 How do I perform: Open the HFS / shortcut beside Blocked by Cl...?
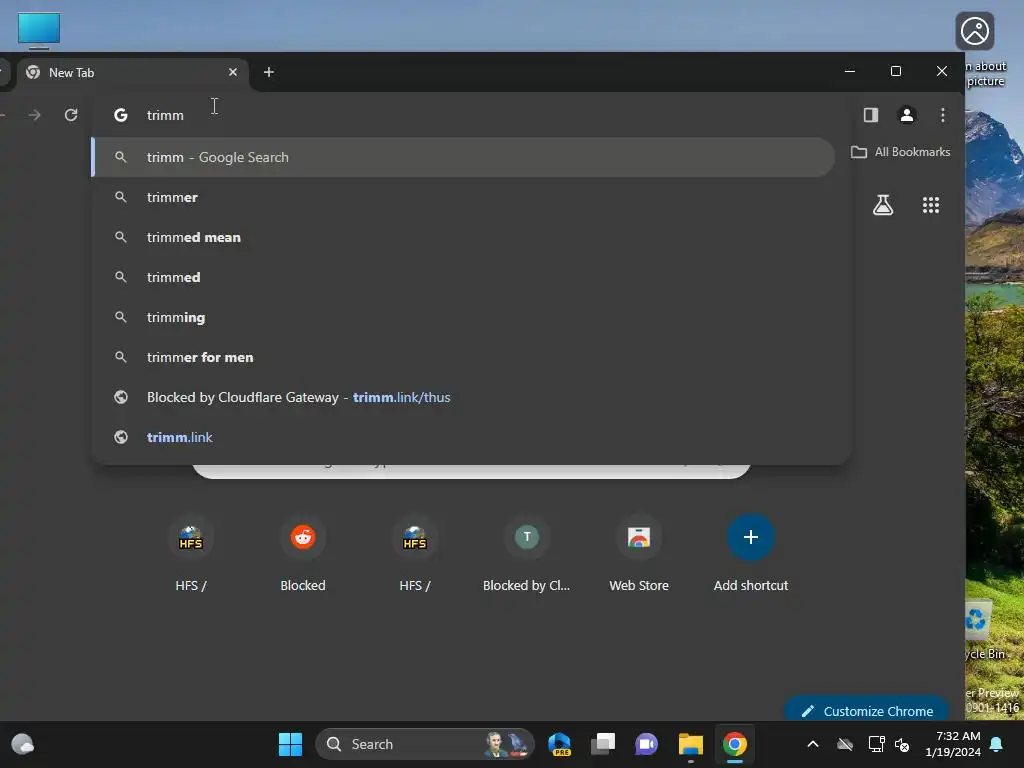tap(415, 554)
